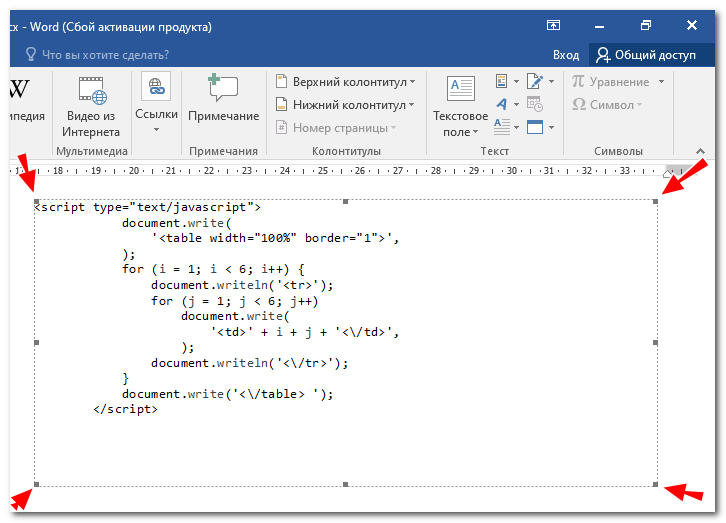Click the Object insert icon
This screenshot has height=523, width=726.
(x=535, y=127)
